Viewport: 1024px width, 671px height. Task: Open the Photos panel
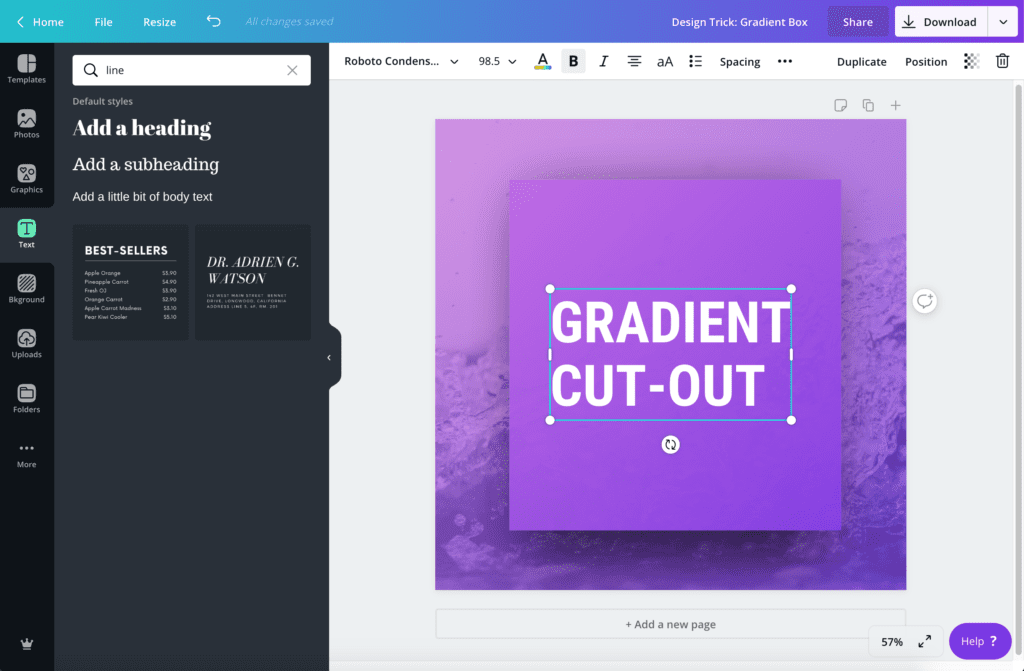click(x=26, y=124)
